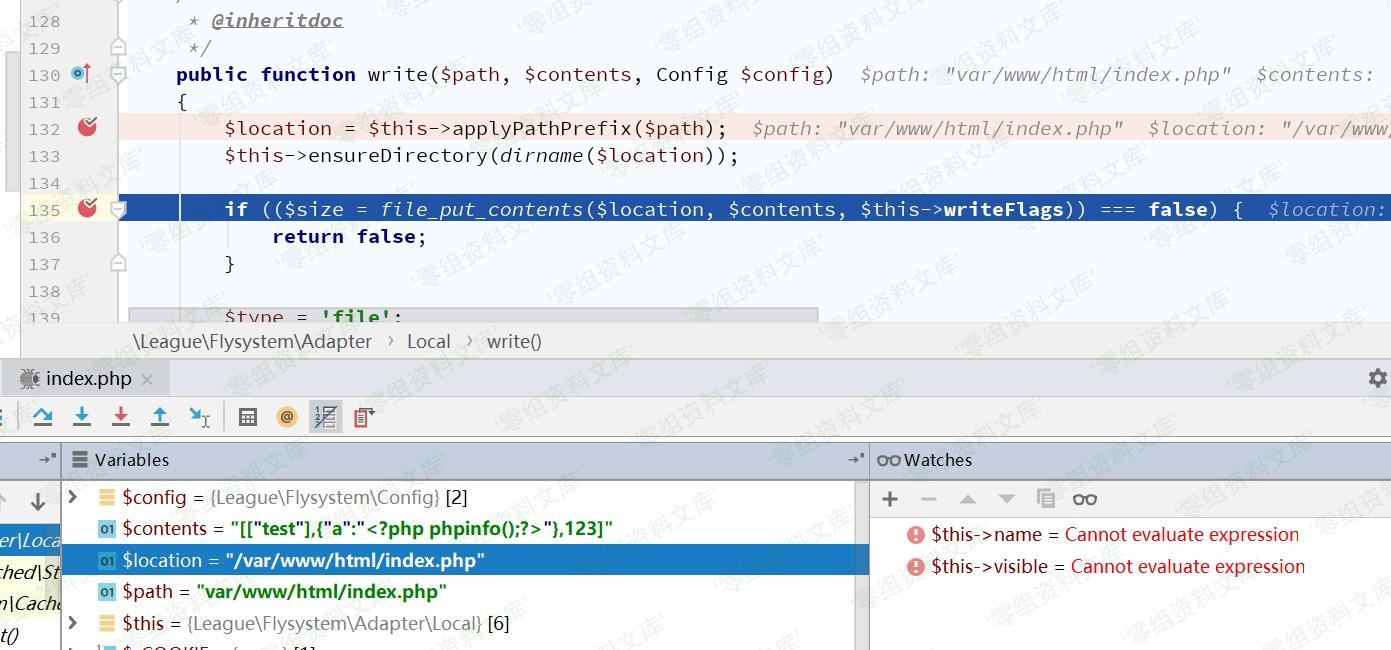
Task: Click the Step Over debugger icon
Action: (42, 417)
